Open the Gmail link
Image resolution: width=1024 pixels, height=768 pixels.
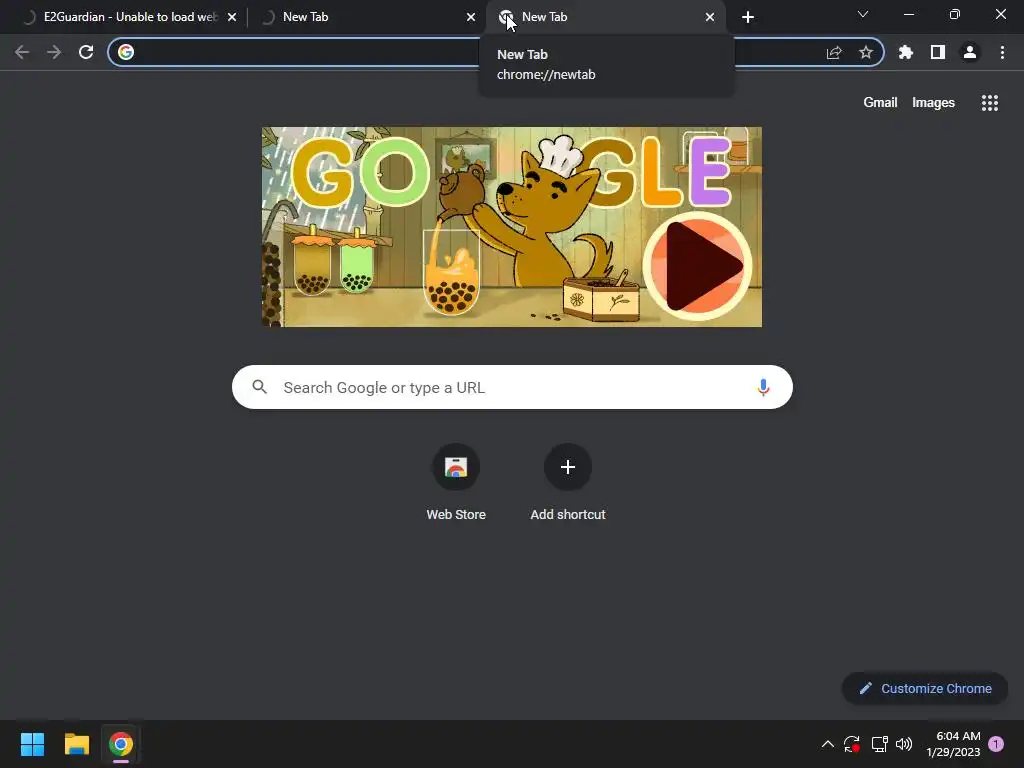880,103
